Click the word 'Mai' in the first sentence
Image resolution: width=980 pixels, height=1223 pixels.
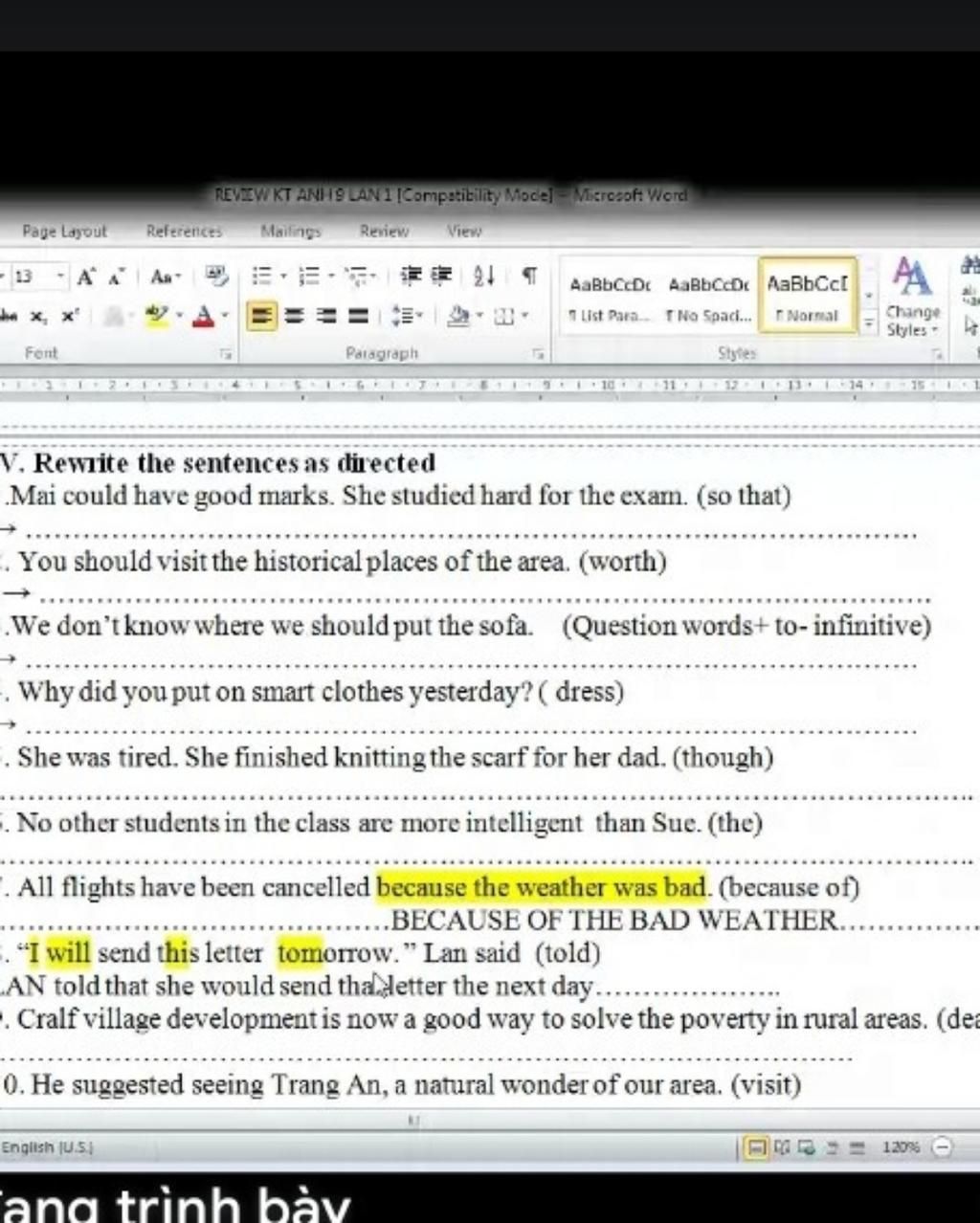pyautogui.click(x=33, y=496)
